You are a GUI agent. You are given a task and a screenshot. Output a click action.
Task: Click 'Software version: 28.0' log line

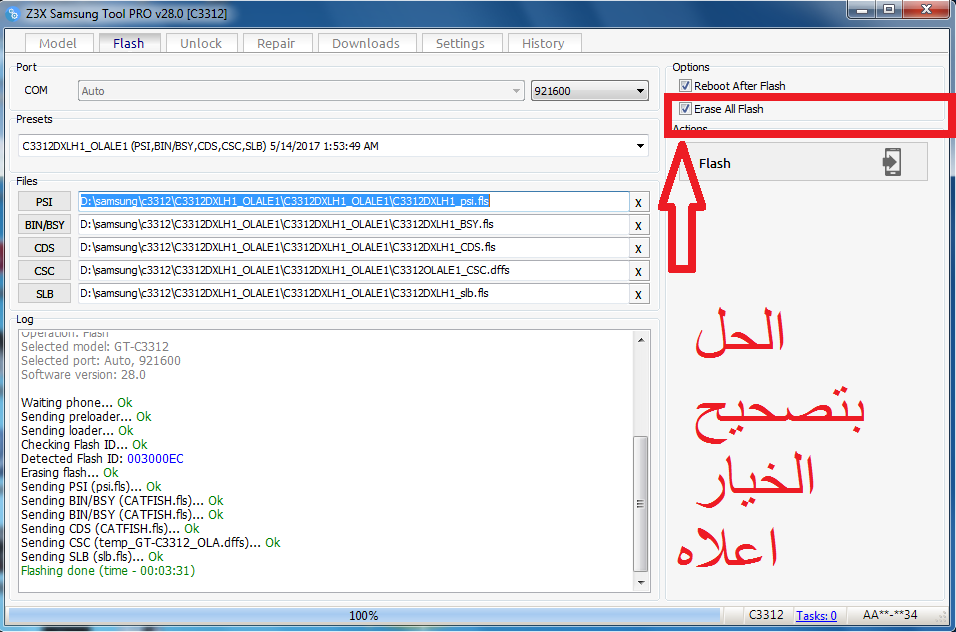(83, 374)
